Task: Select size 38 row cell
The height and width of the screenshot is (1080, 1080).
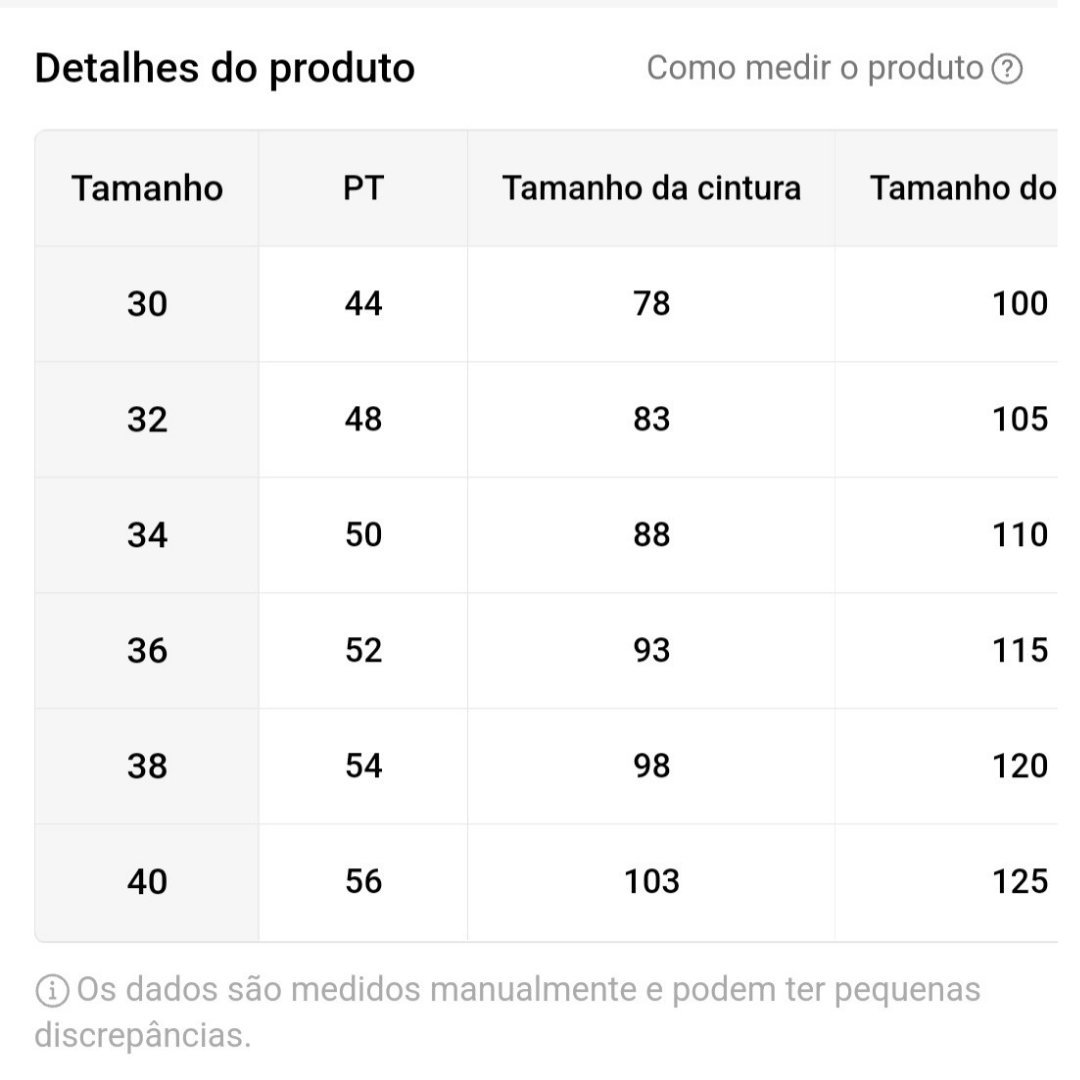Action: (x=147, y=767)
